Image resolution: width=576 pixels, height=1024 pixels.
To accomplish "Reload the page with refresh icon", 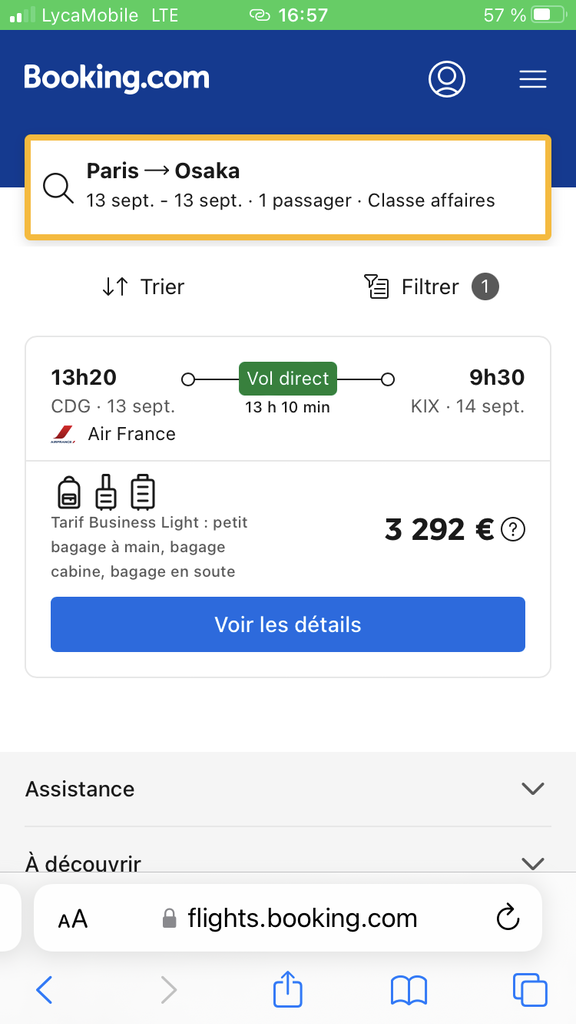I will click(x=507, y=918).
